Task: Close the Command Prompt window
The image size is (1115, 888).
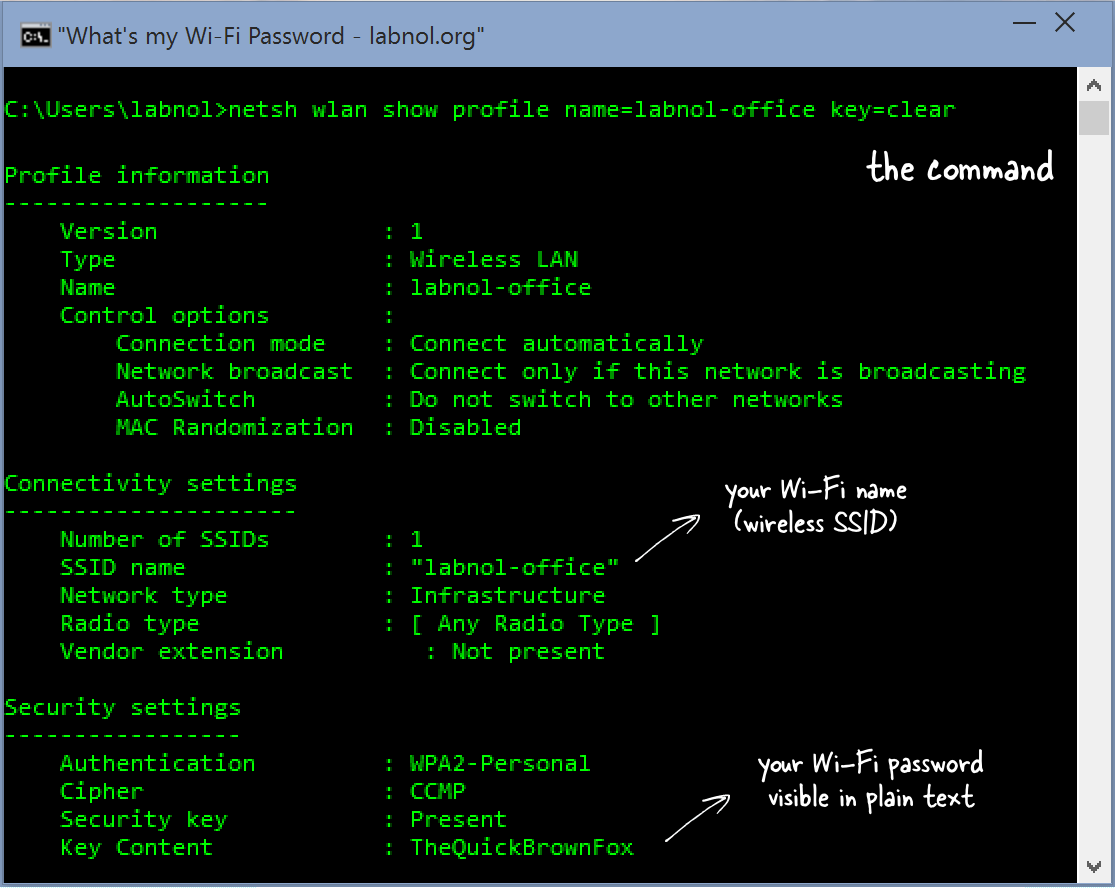Action: (x=1065, y=22)
